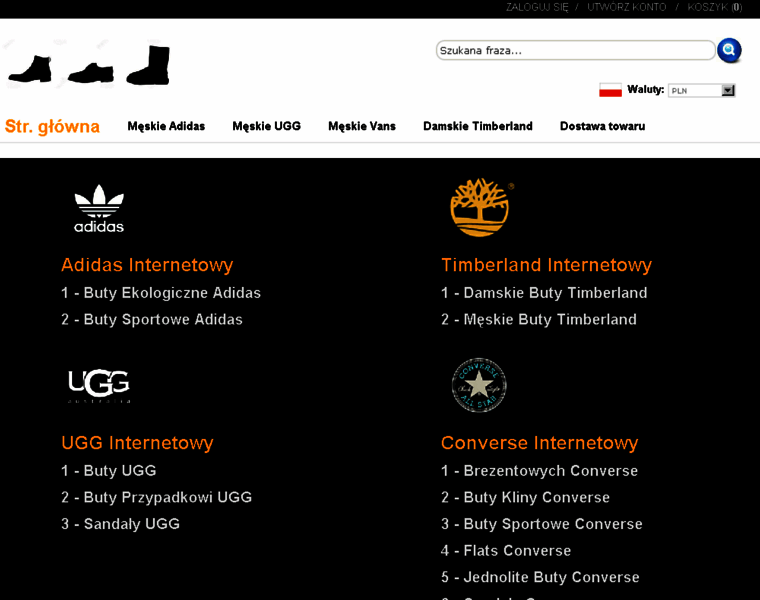
Task: Open Dostawa towaru menu item
Action: [x=602, y=126]
